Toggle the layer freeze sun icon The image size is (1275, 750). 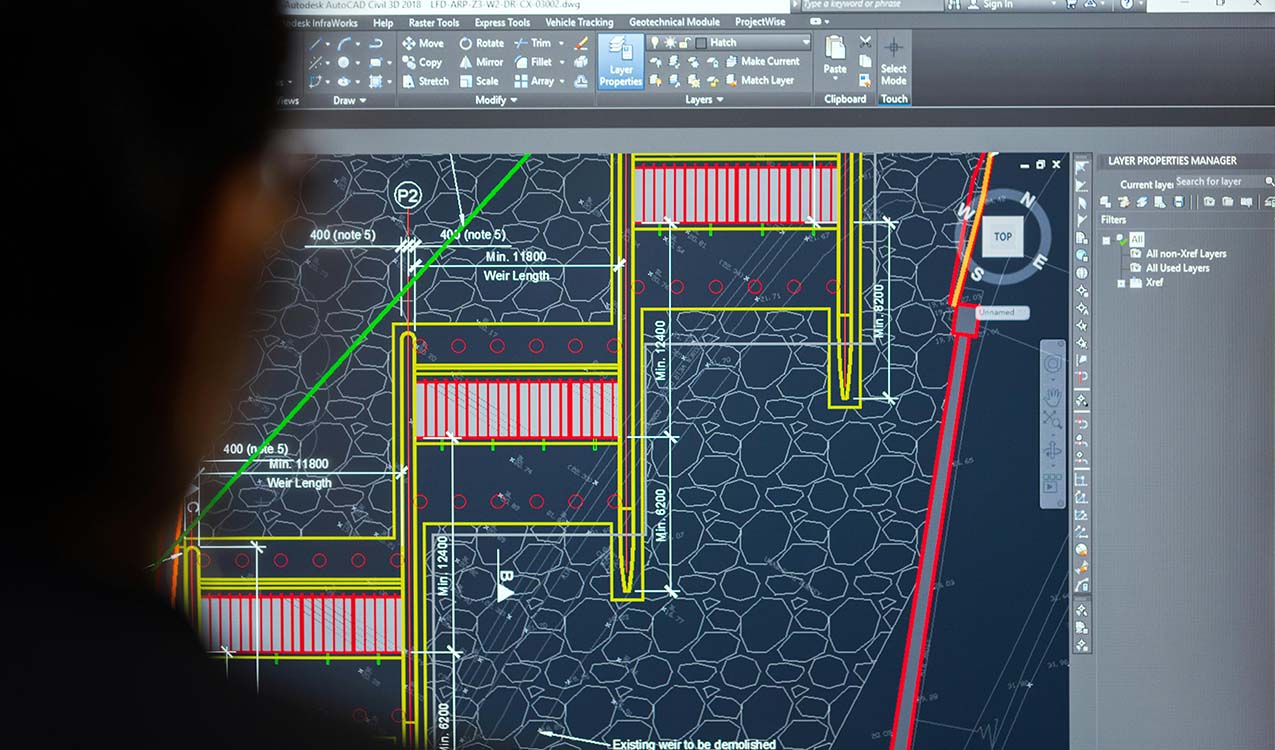tap(669, 43)
